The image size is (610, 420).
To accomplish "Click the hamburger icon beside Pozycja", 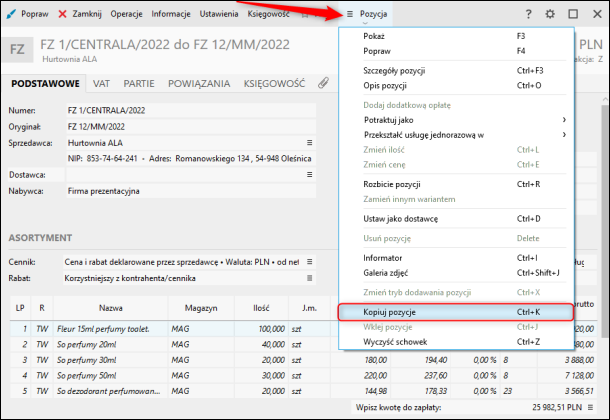I will [350, 14].
